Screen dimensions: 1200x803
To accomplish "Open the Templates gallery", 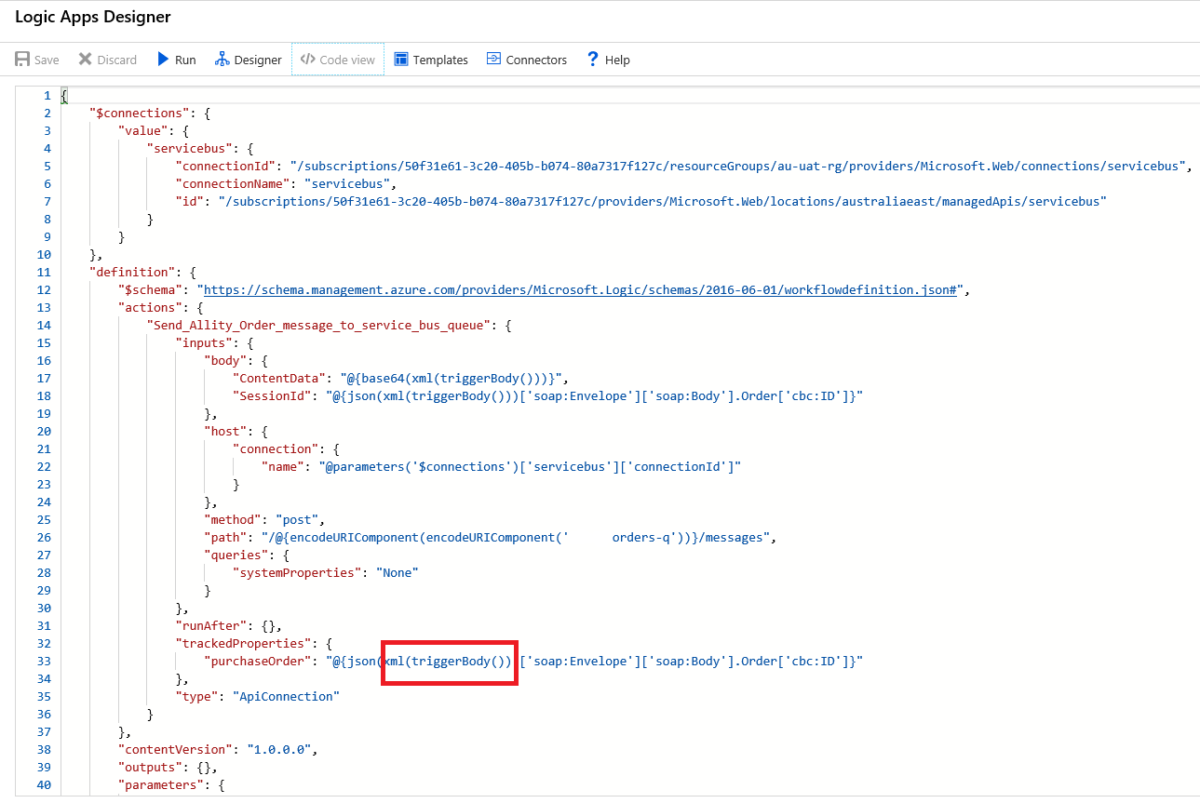I will click(431, 59).
